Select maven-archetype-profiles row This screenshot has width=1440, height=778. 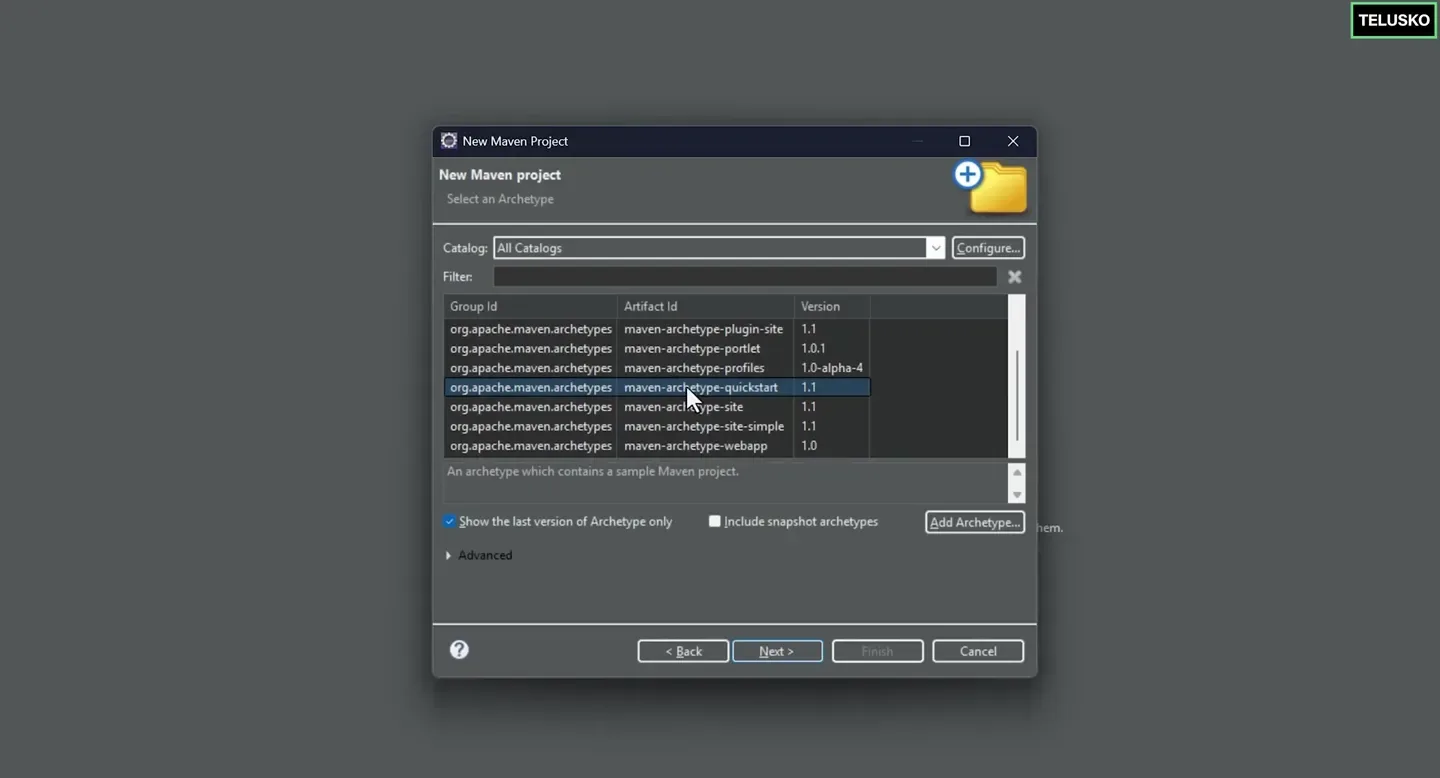click(x=657, y=368)
